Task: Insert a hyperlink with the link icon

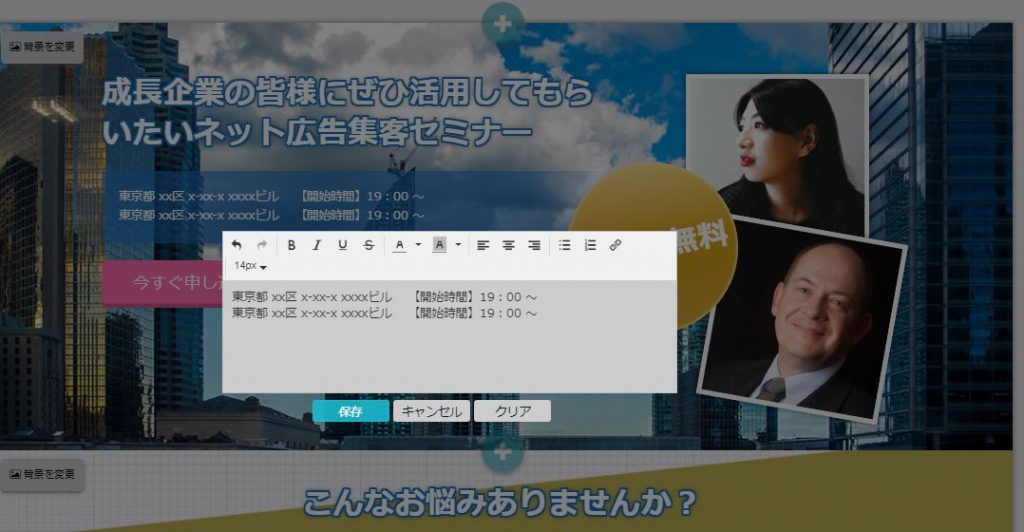Action: tap(615, 245)
